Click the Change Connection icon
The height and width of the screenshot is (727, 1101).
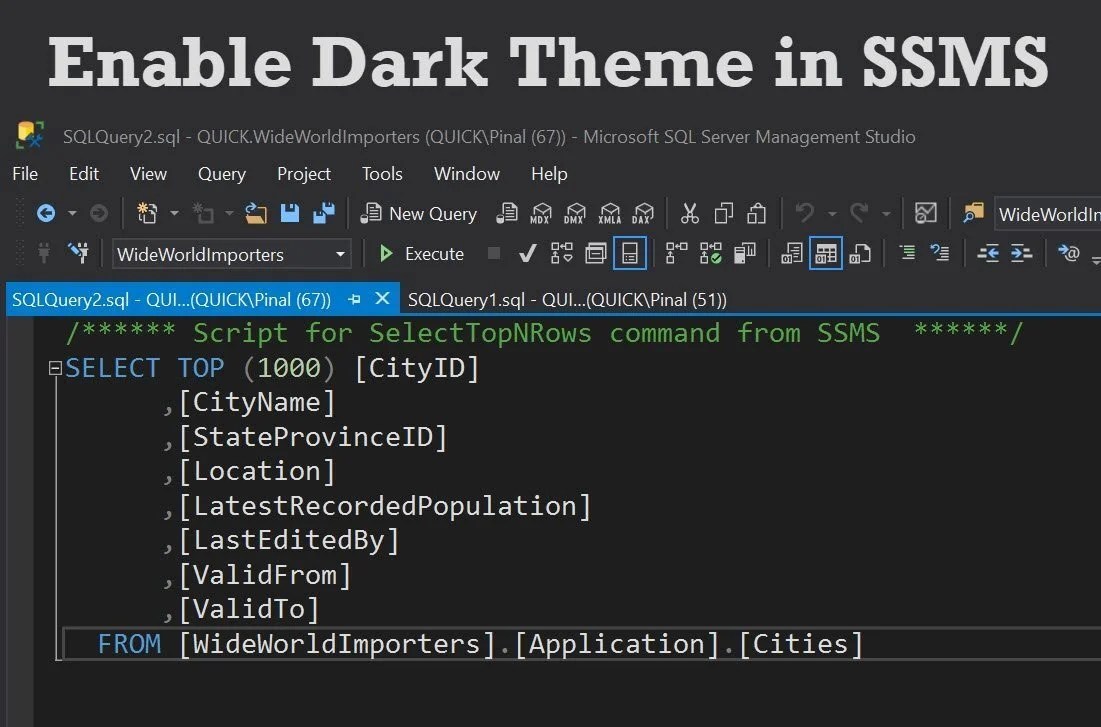[79, 253]
